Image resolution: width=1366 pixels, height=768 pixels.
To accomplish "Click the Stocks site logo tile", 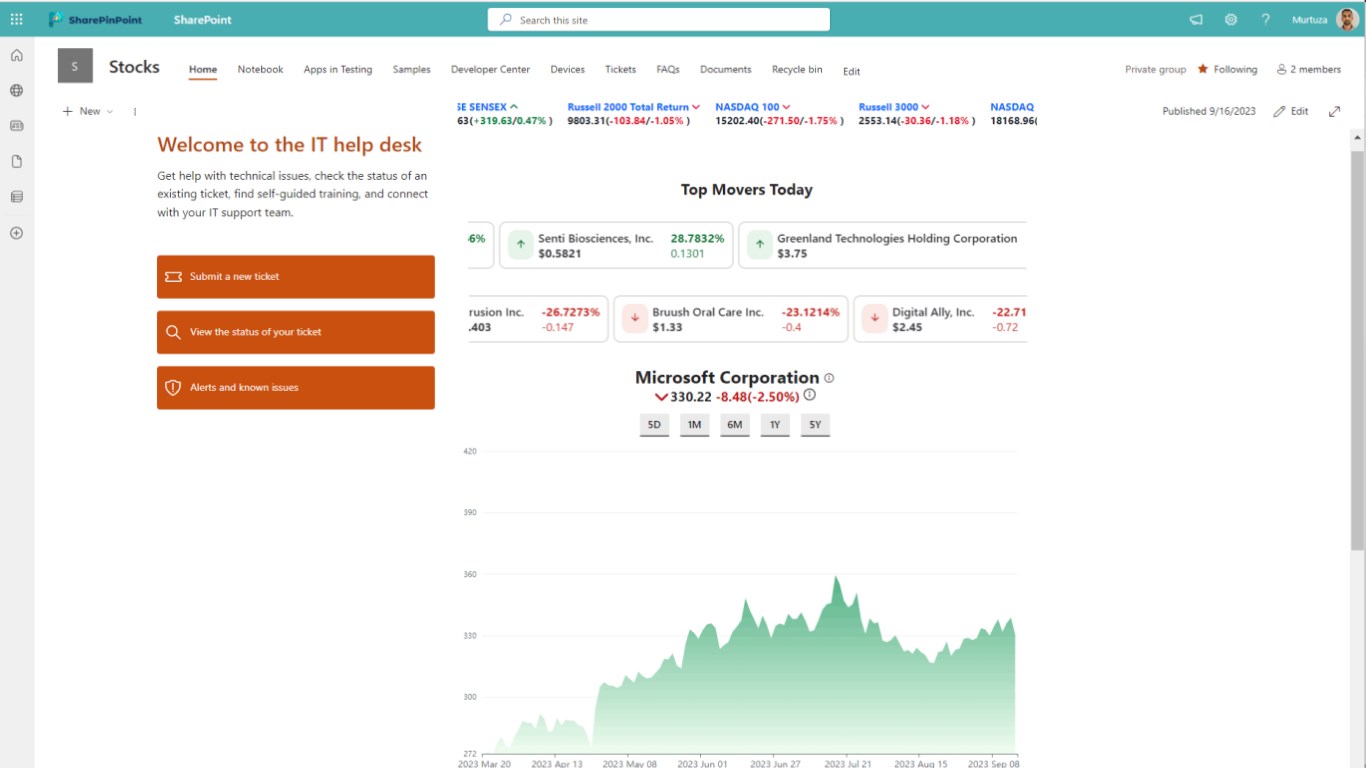I will (75, 66).
